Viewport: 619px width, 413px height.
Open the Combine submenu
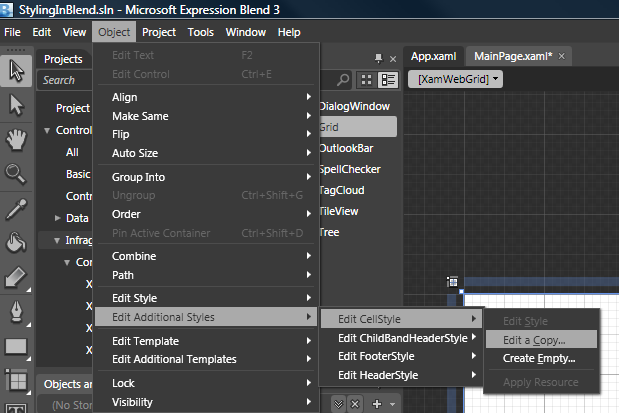pos(206,256)
